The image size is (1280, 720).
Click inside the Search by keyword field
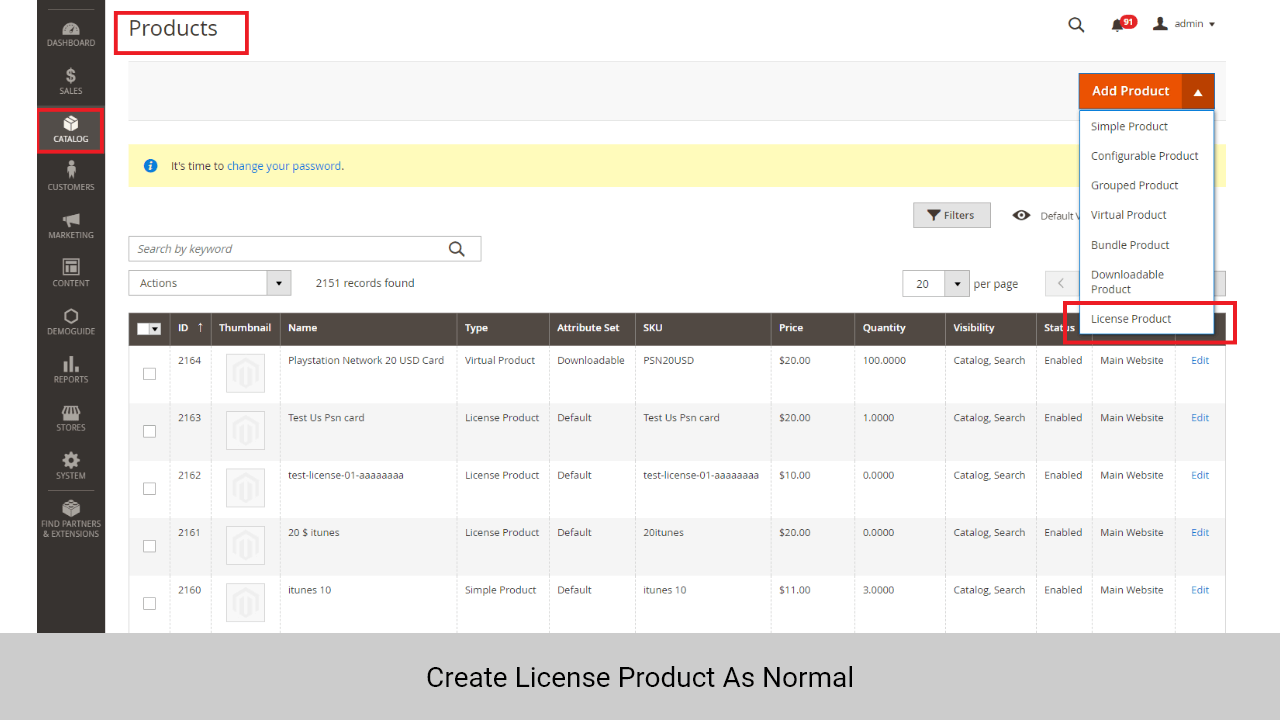click(x=290, y=248)
